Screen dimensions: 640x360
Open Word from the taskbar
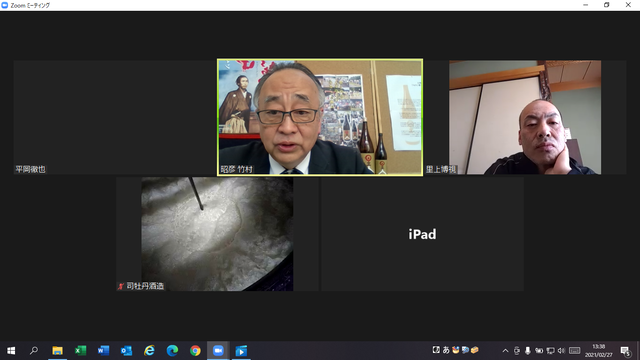(x=103, y=351)
